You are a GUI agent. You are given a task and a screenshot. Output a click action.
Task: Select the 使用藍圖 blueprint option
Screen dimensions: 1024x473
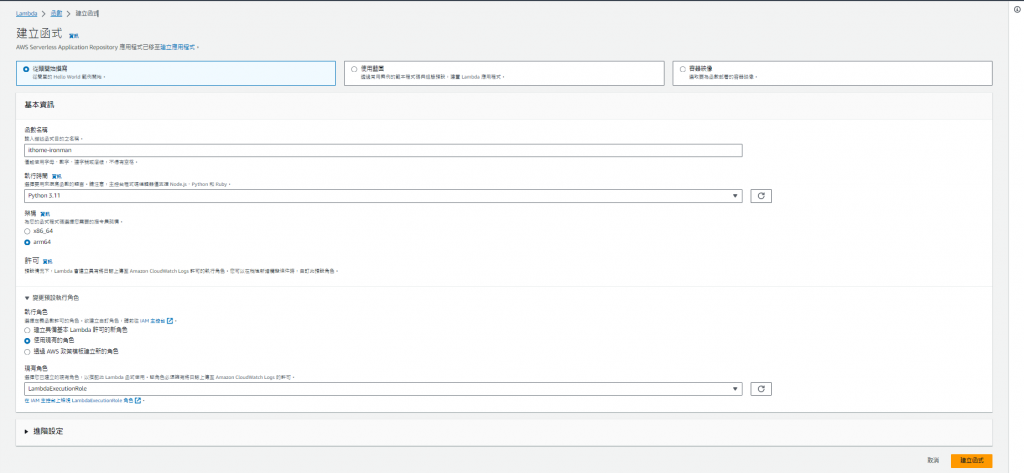click(502, 73)
